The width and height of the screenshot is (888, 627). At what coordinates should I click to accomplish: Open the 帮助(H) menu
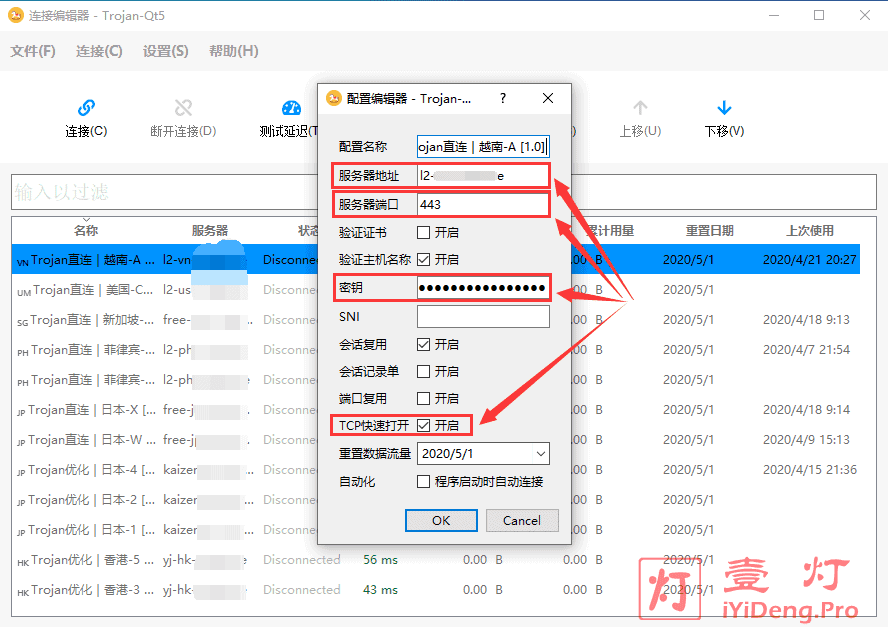click(x=233, y=51)
